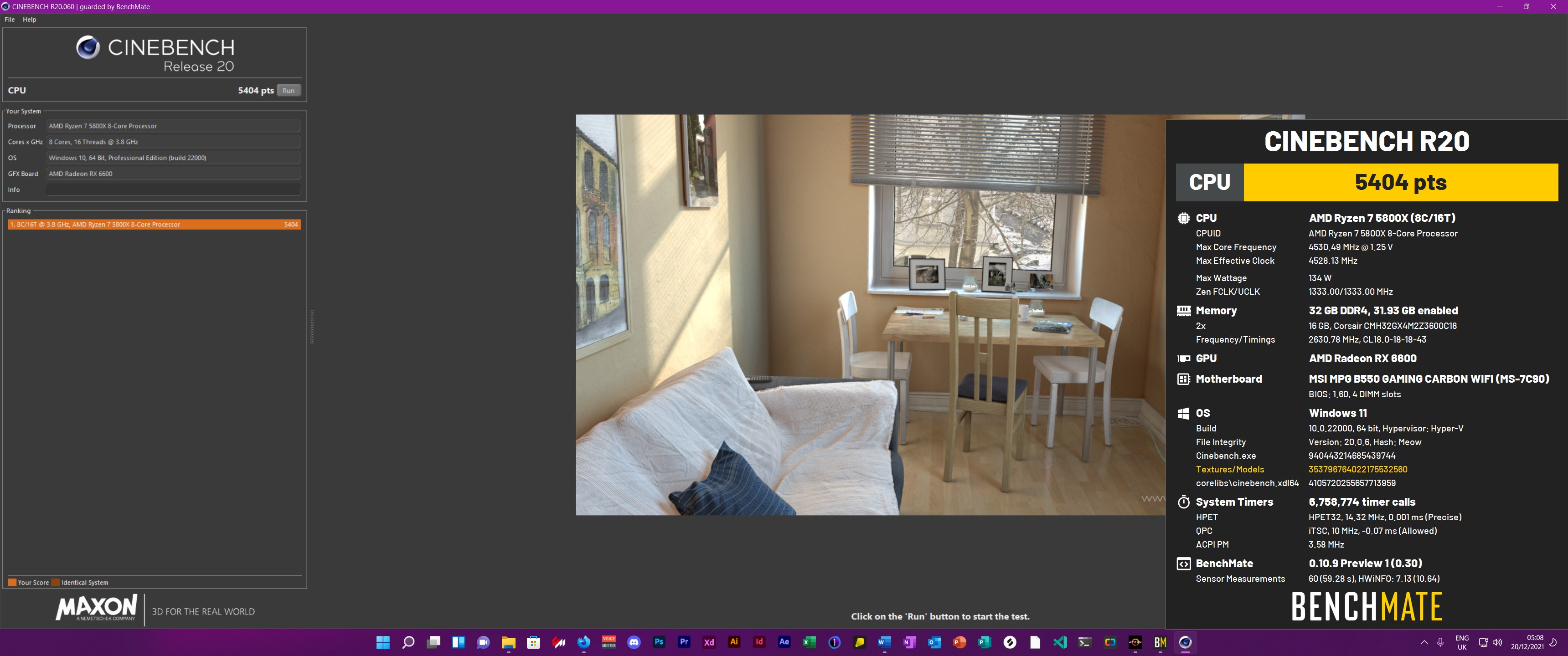Image resolution: width=1568 pixels, height=656 pixels.
Task: Click the BENCHMATE logo at panel bottom
Action: [1367, 606]
